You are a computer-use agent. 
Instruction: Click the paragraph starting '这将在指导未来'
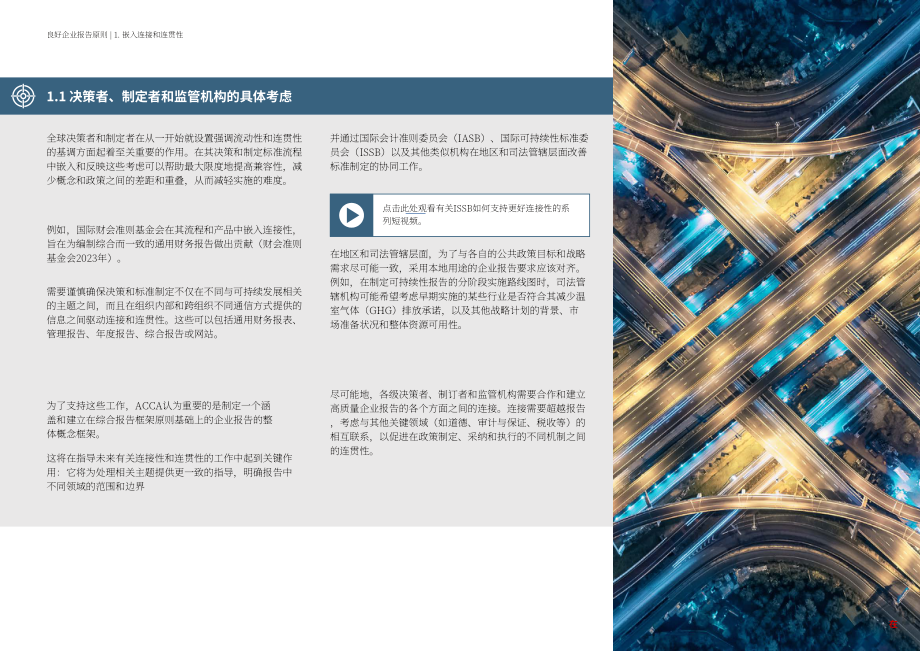(x=170, y=472)
